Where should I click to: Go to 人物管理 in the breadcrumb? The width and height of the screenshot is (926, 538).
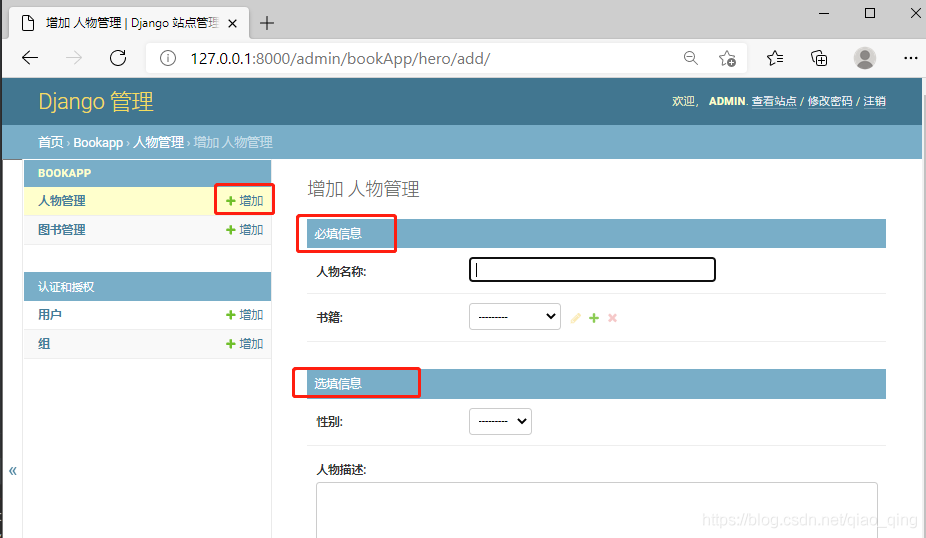158,142
